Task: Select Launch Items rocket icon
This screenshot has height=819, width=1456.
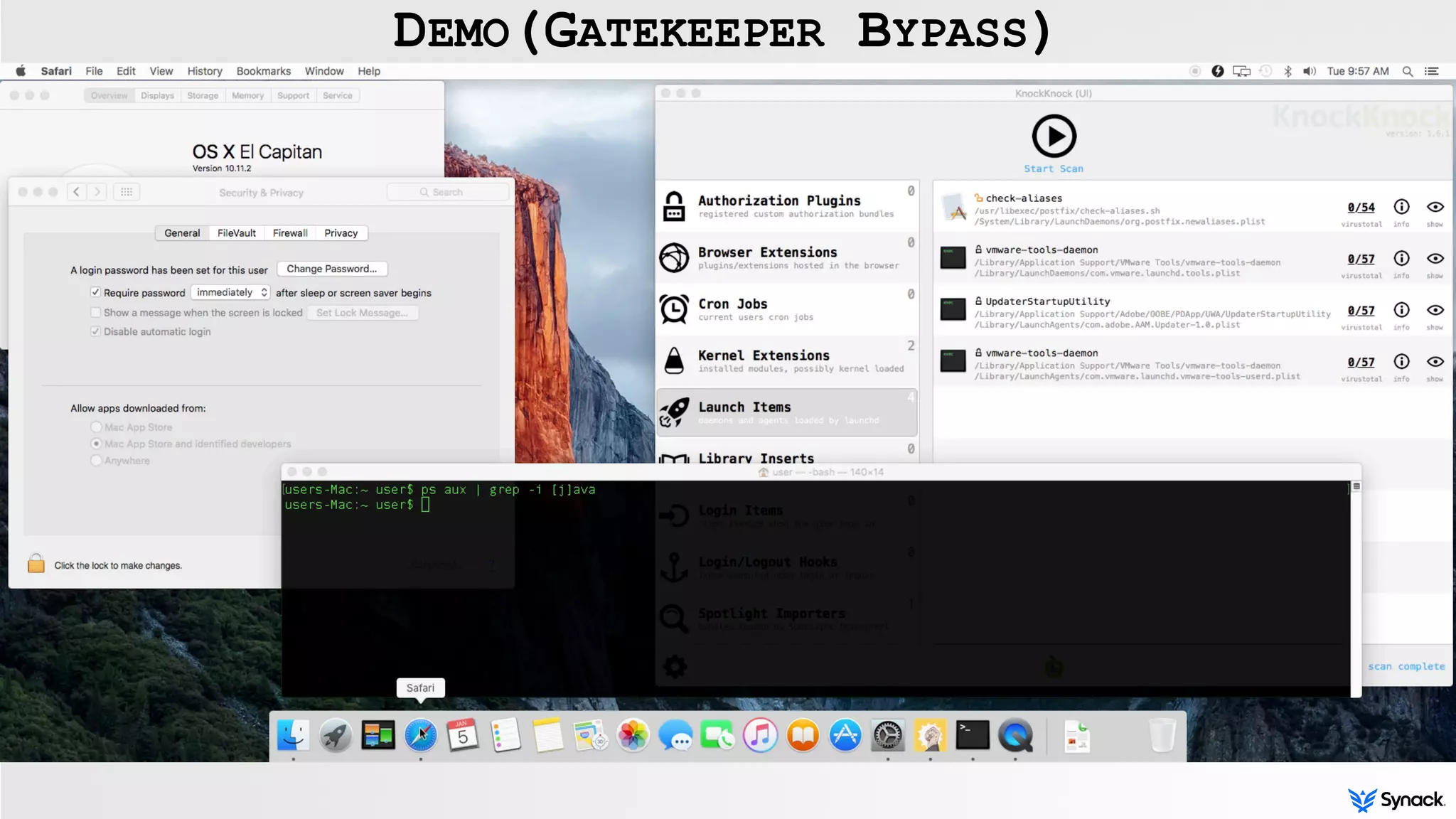Action: pos(674,412)
